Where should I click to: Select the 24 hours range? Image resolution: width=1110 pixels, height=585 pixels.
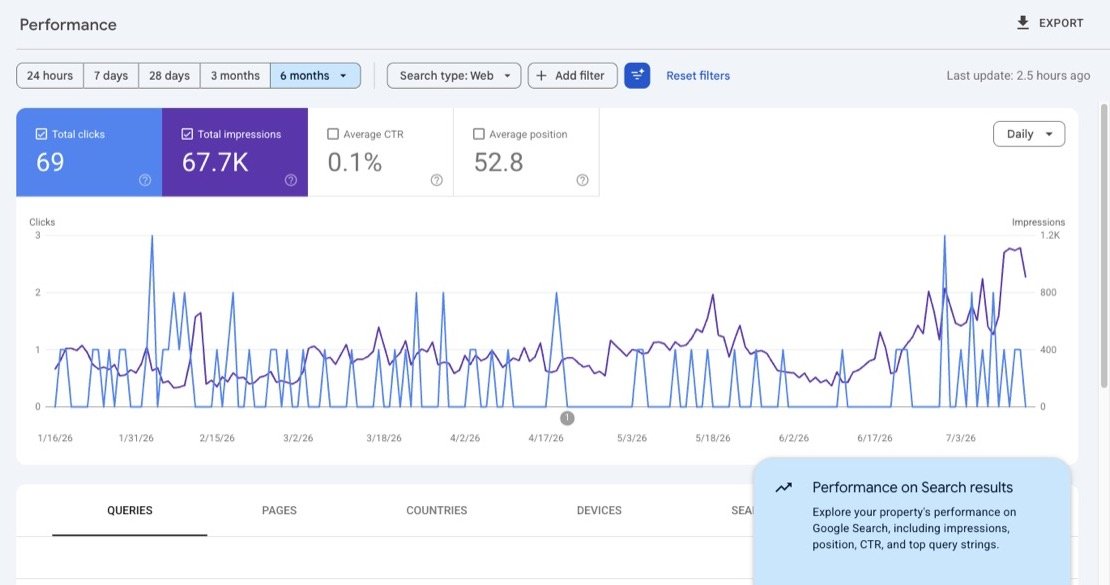[x=50, y=76]
